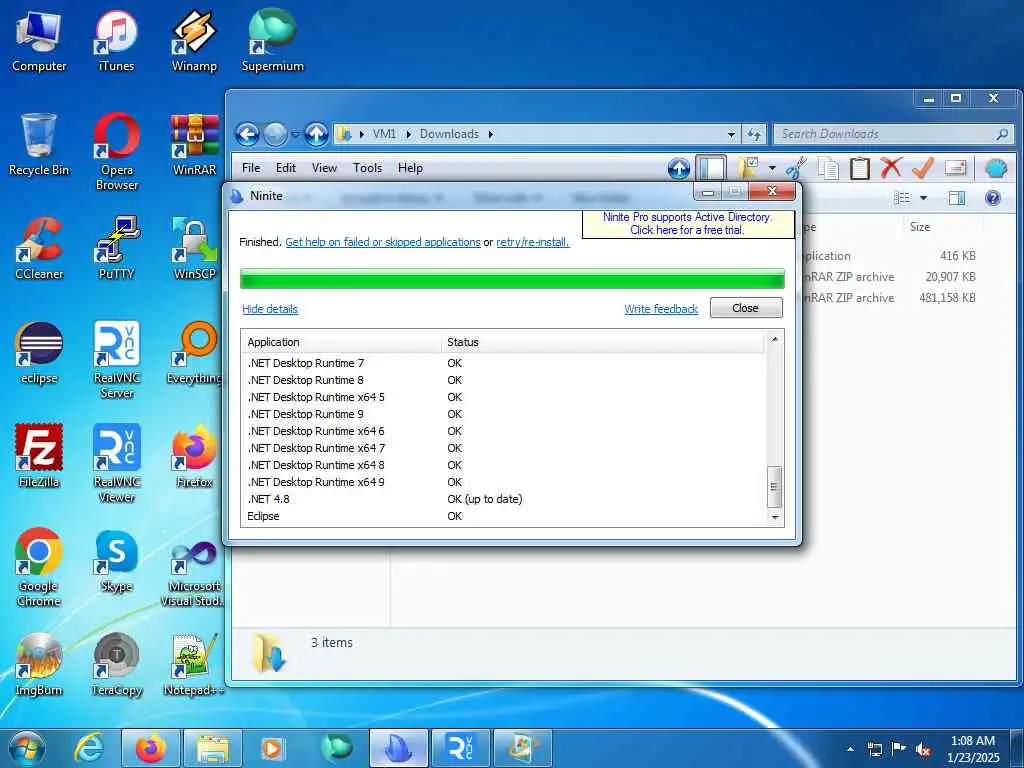
Task: Open the Google Chrome desktop shortcut
Action: 39,568
